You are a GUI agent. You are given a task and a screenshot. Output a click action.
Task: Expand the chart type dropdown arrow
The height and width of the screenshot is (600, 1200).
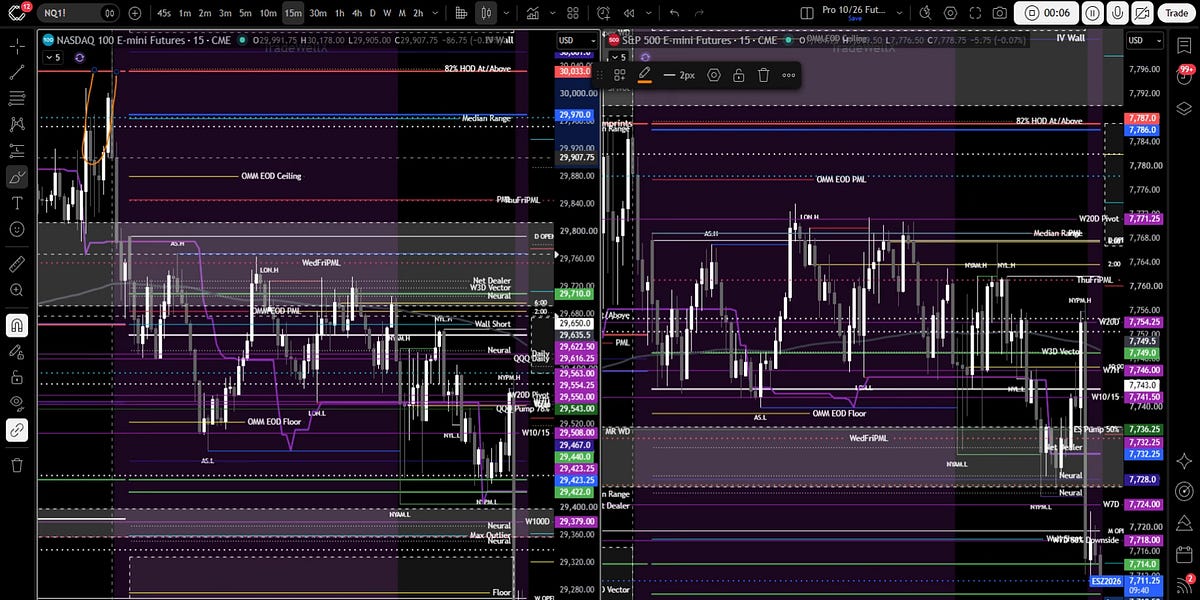pos(506,13)
